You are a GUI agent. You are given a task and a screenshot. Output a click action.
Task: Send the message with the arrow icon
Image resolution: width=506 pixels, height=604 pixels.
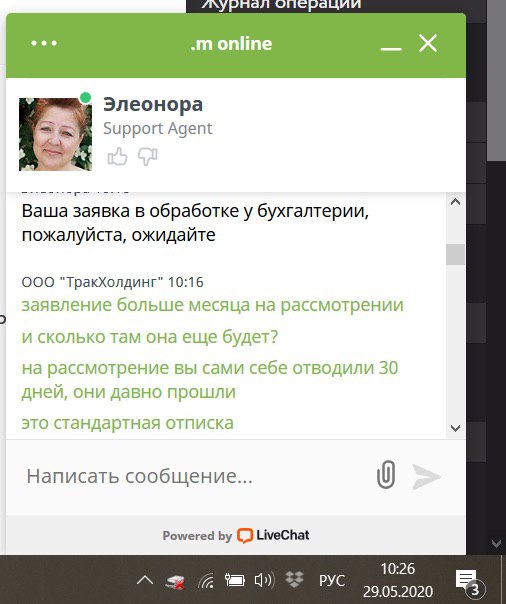coord(426,476)
